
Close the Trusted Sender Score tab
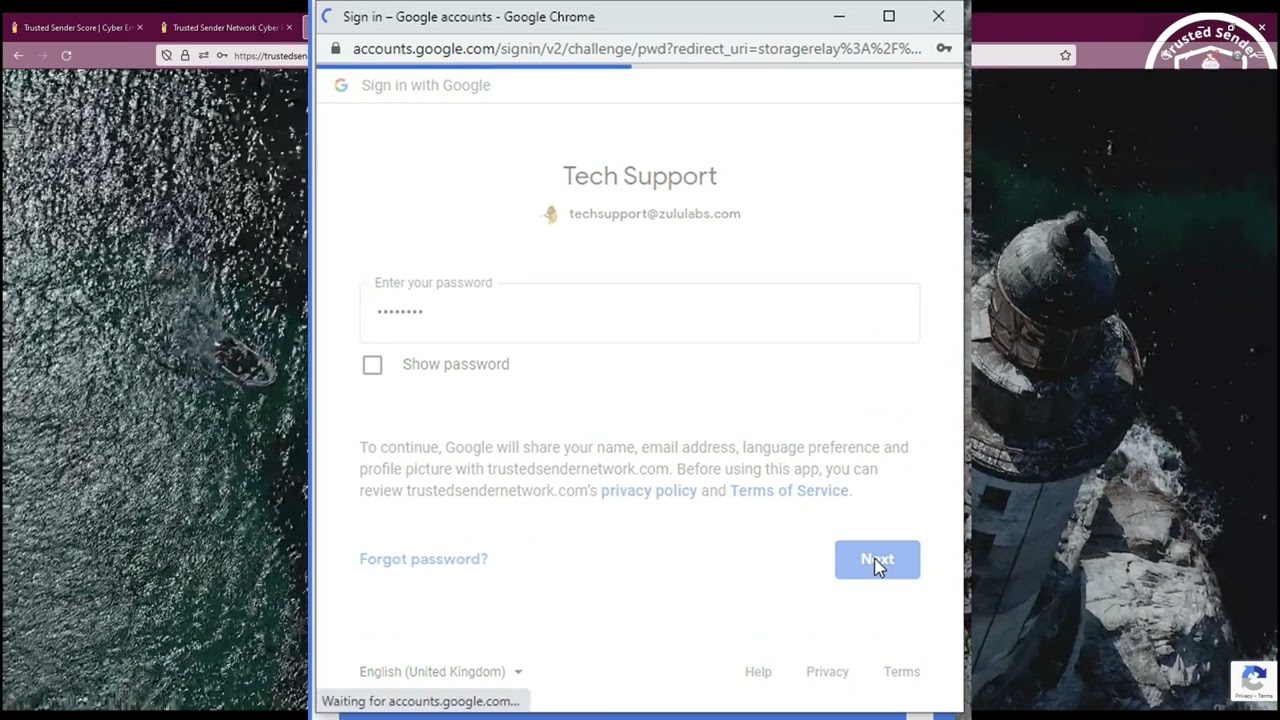(x=139, y=28)
